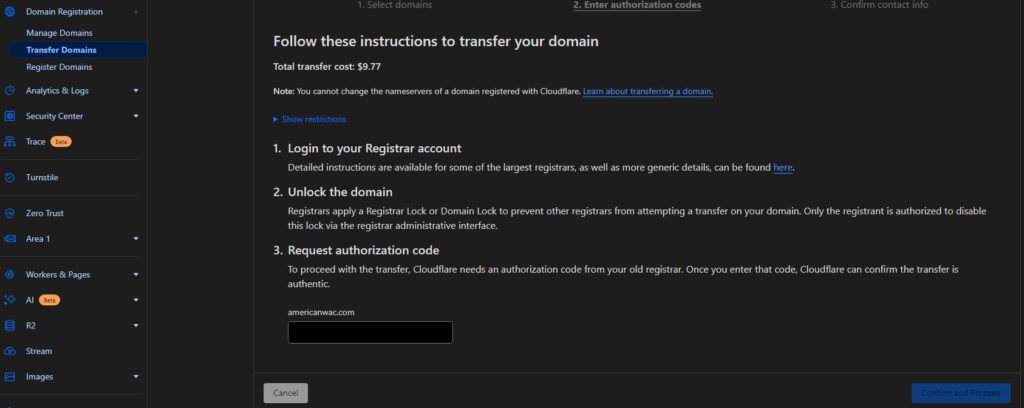Viewport: 1024px width, 408px height.
Task: Click the Zero Trust shield icon
Action: click(9, 213)
